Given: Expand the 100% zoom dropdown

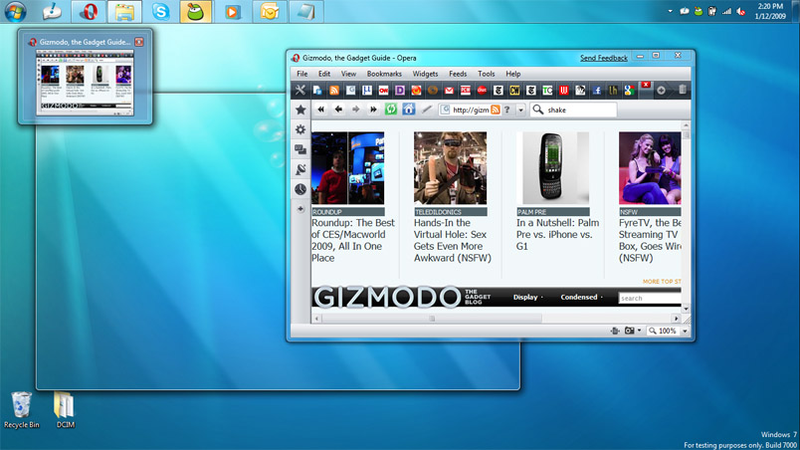Looking at the screenshot, I should click(x=685, y=331).
